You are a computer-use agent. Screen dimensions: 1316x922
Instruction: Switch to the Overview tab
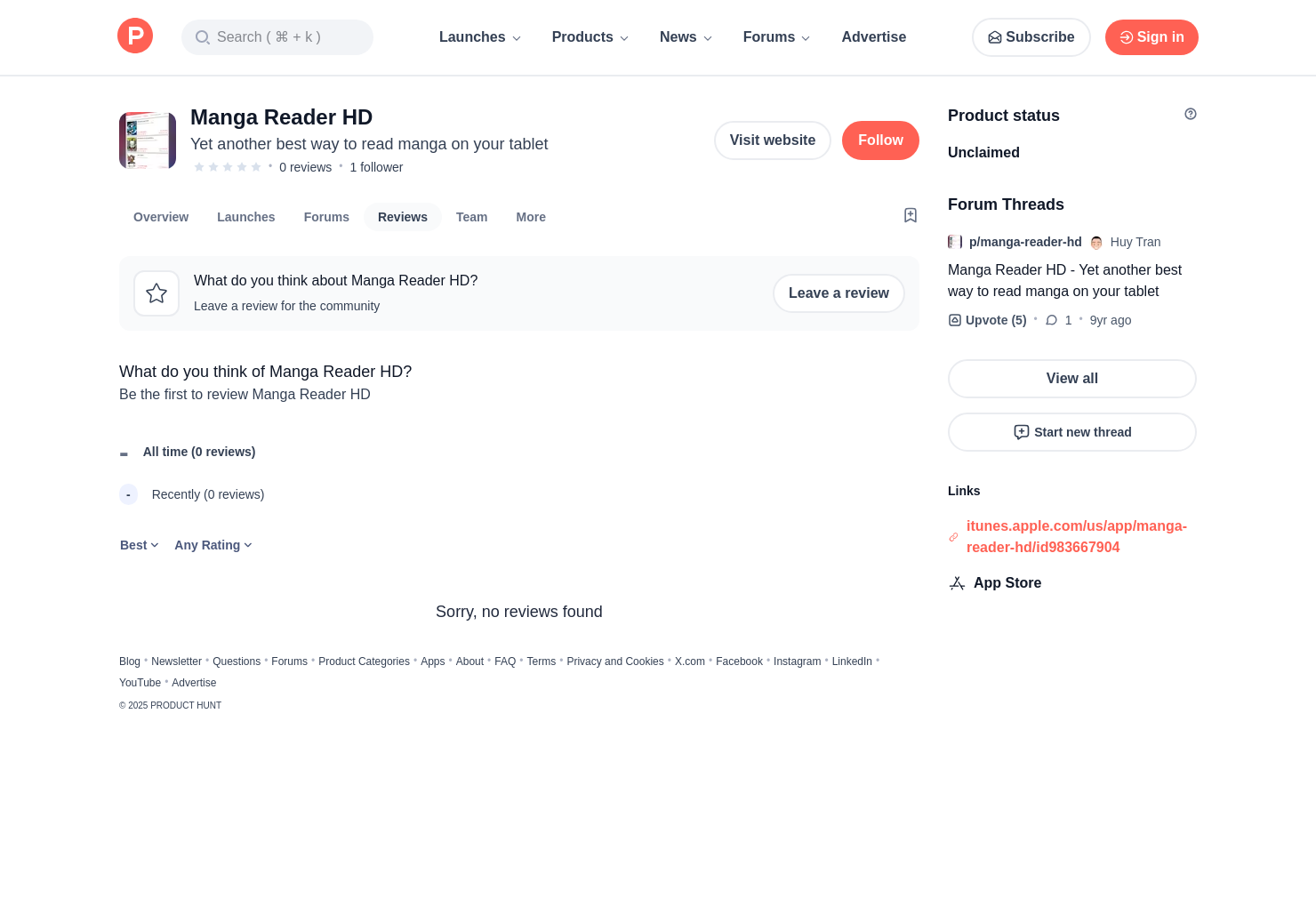pyautogui.click(x=161, y=217)
